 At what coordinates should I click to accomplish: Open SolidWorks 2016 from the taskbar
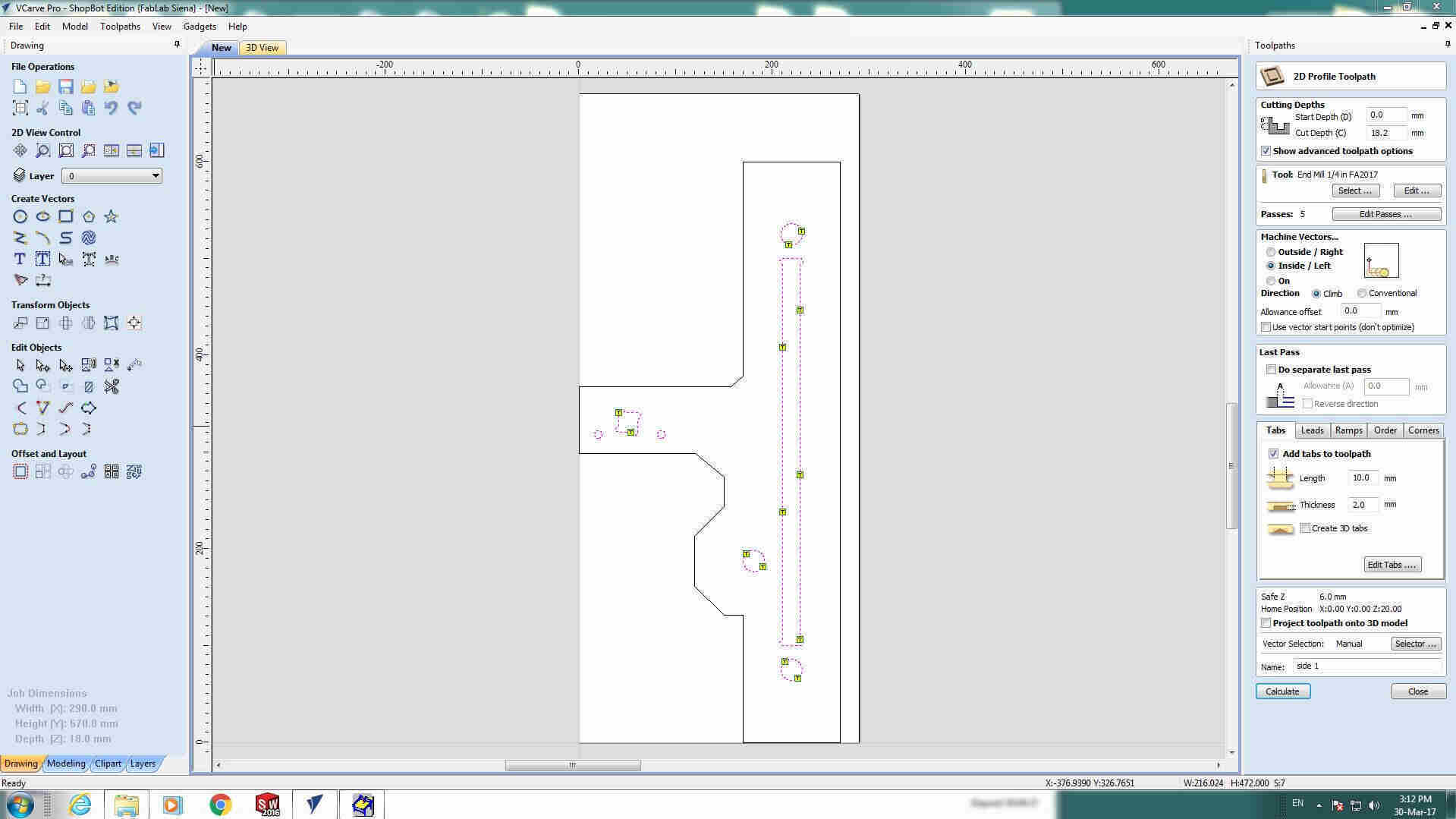267,805
